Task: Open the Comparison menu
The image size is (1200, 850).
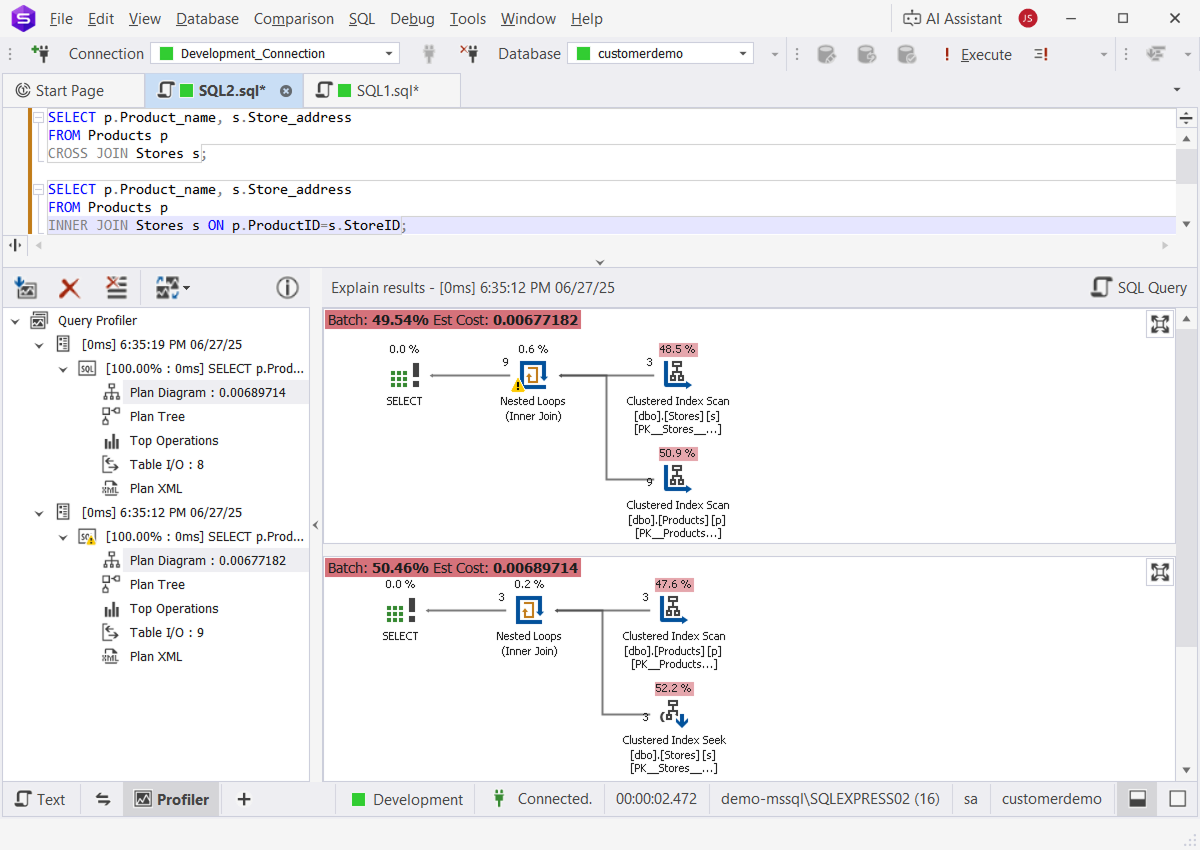Action: pos(293,19)
